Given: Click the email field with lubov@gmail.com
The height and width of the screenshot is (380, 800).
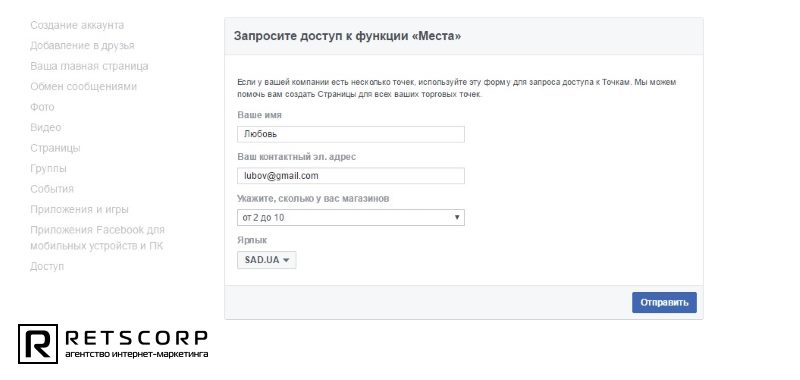Looking at the screenshot, I should (x=351, y=175).
